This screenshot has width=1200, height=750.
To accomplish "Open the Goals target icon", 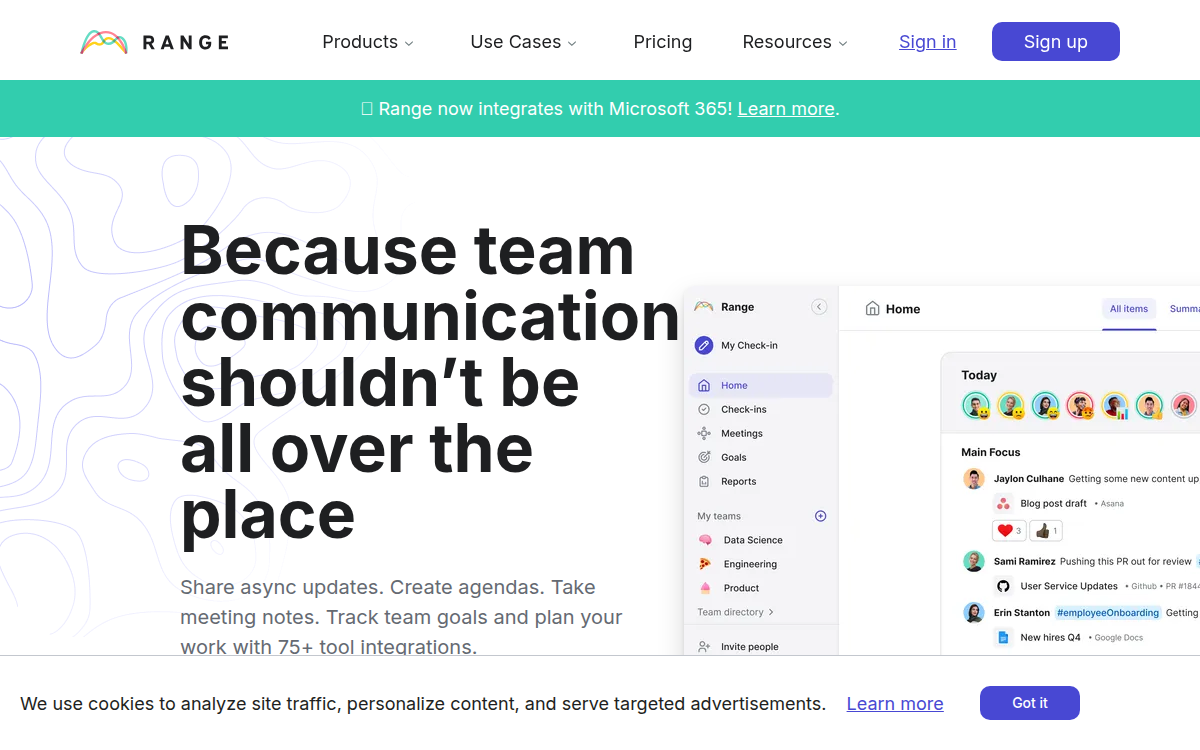I will tap(704, 457).
